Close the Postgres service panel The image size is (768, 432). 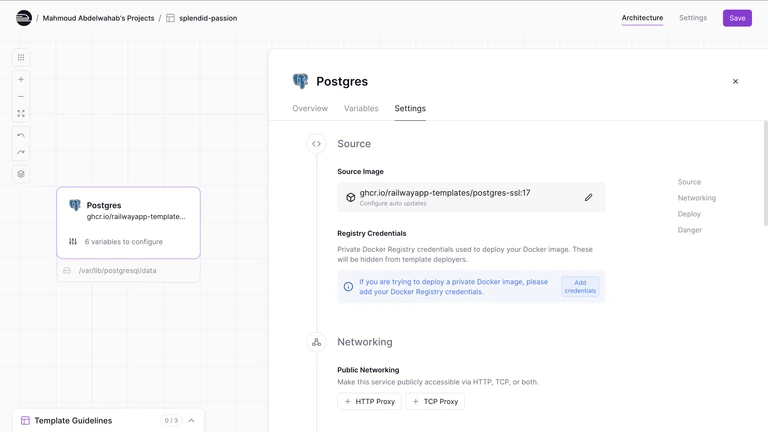pos(735,81)
